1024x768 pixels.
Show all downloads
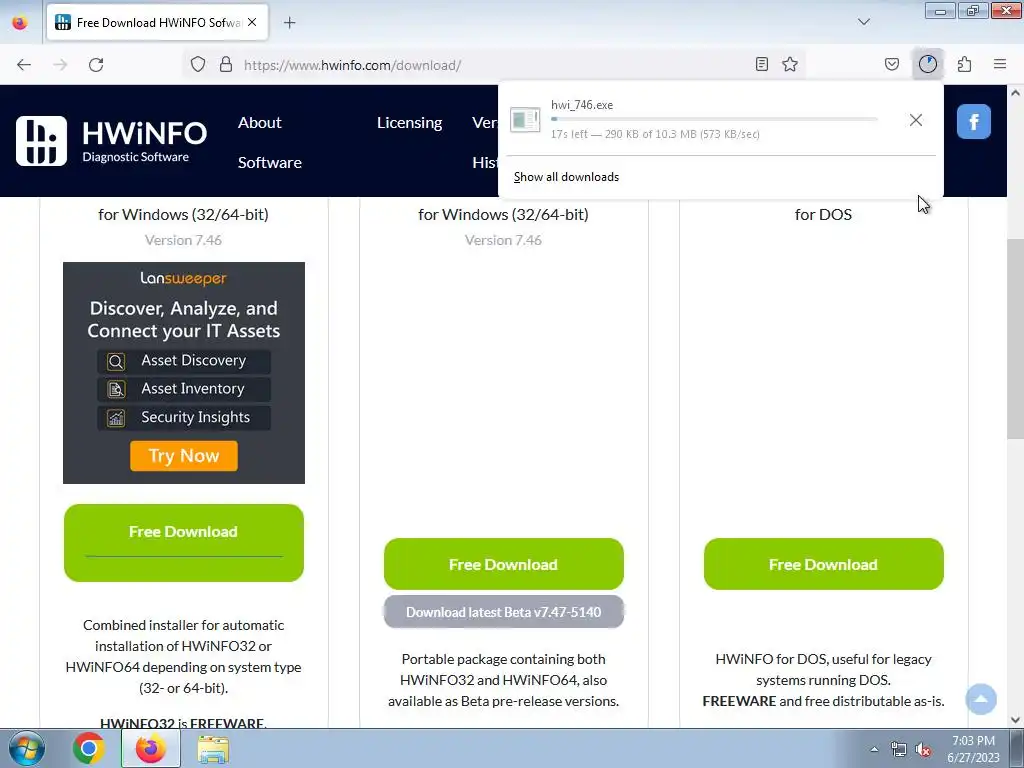tap(566, 177)
